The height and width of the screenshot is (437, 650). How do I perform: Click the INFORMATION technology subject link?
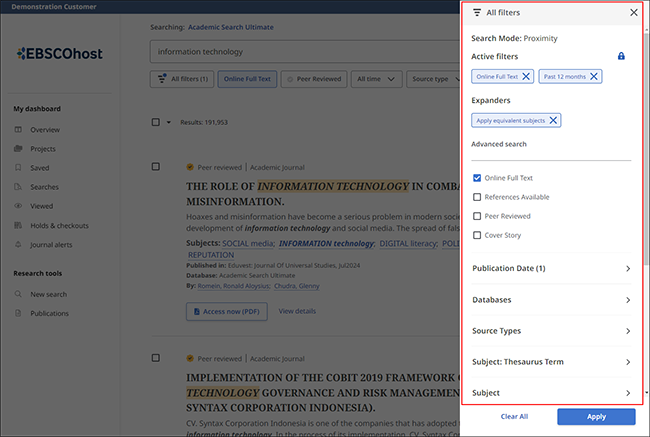coord(326,243)
